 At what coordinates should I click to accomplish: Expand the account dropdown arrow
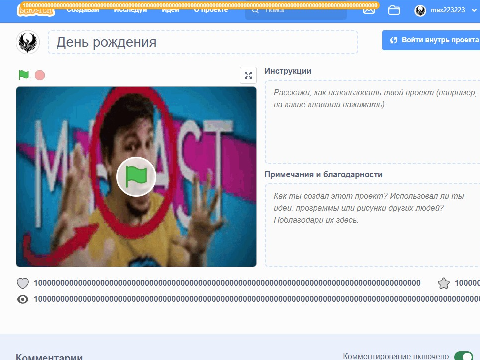474,10
